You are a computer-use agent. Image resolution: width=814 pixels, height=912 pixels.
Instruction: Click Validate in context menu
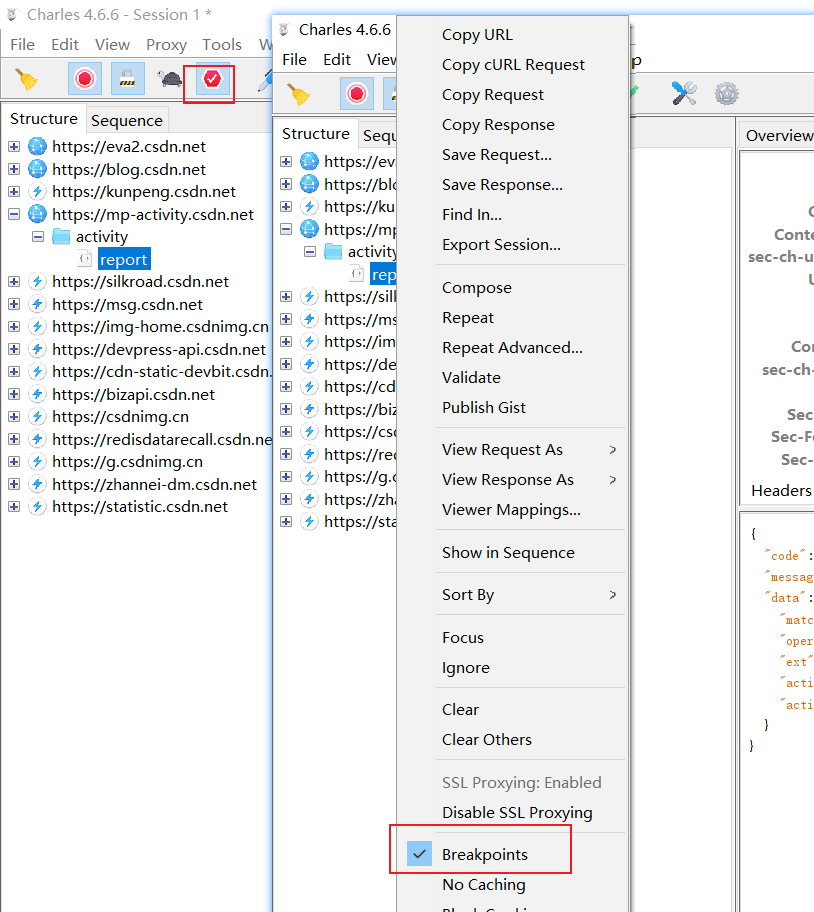pos(471,377)
